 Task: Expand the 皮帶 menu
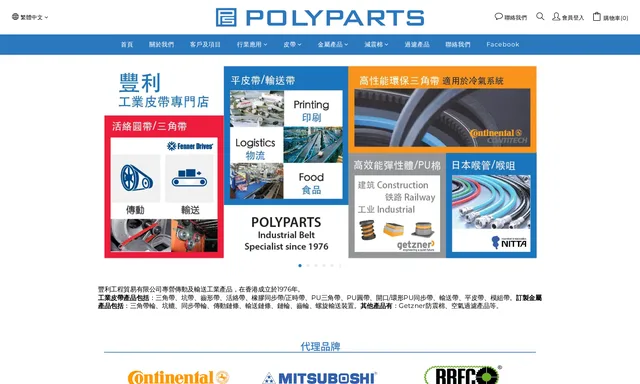coord(292,44)
